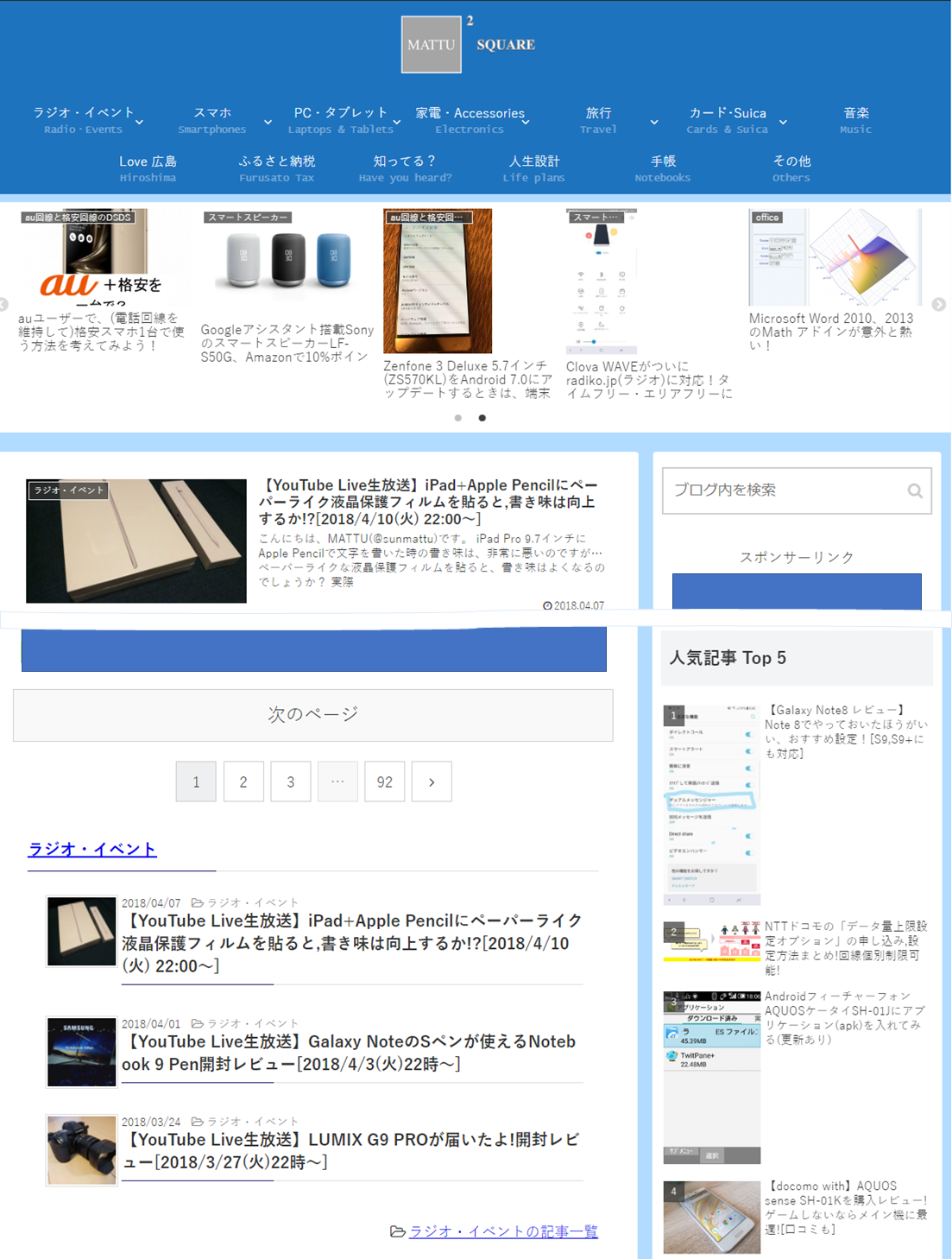Open the docomo with AQUOS sense article

click(x=847, y=1207)
